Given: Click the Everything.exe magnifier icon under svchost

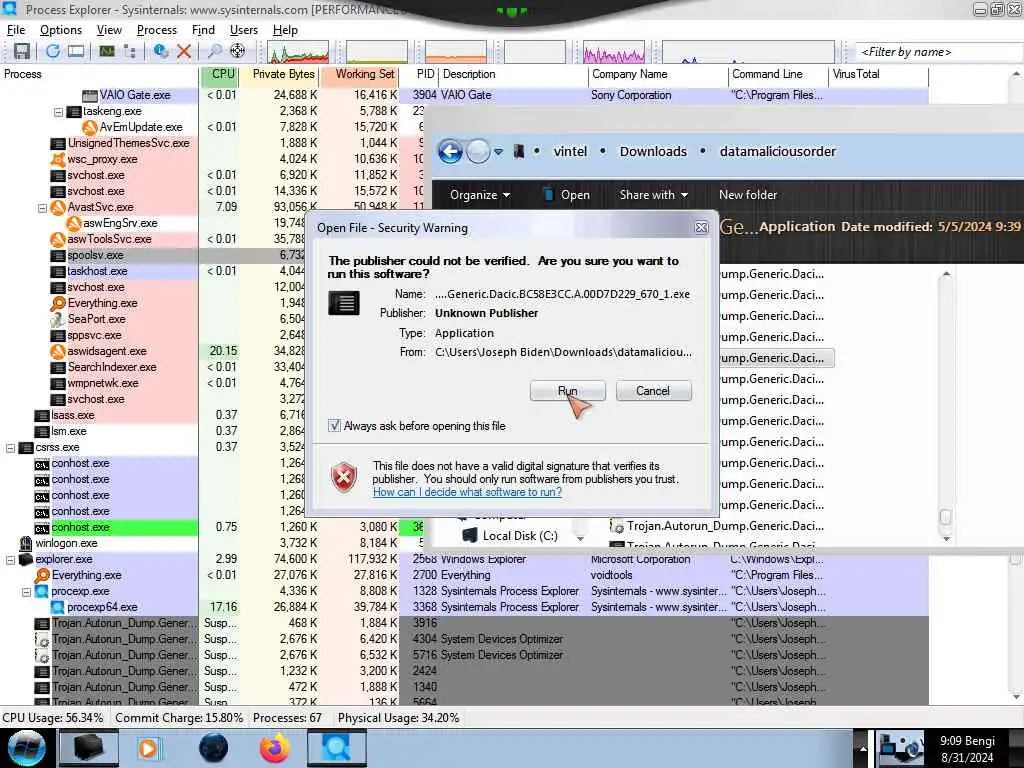Looking at the screenshot, I should click(58, 303).
